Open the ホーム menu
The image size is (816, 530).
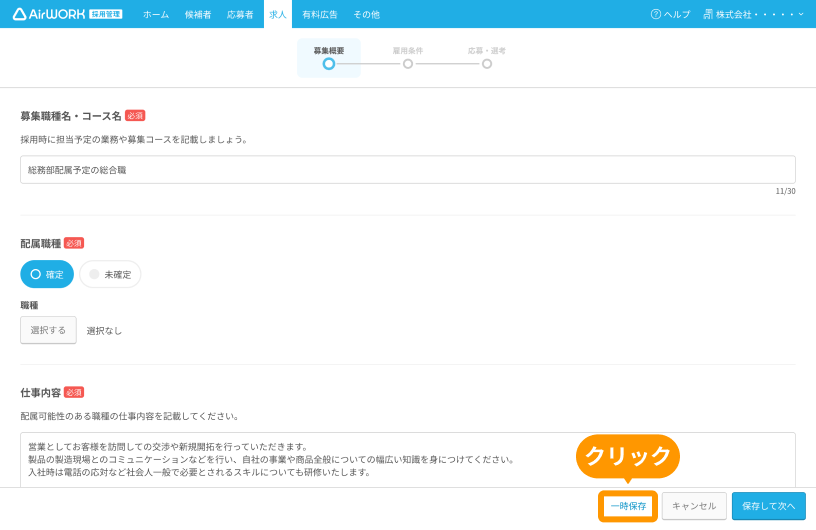point(156,15)
